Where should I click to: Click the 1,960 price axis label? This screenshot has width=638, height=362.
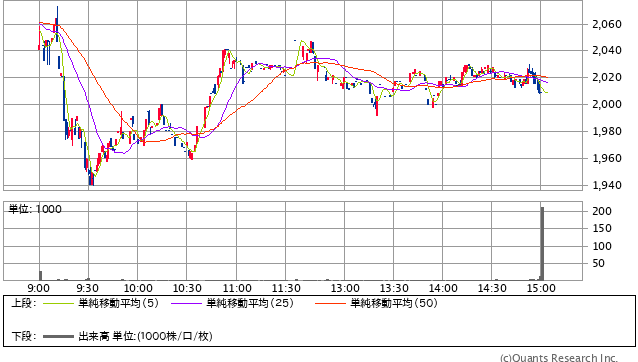tap(607, 158)
